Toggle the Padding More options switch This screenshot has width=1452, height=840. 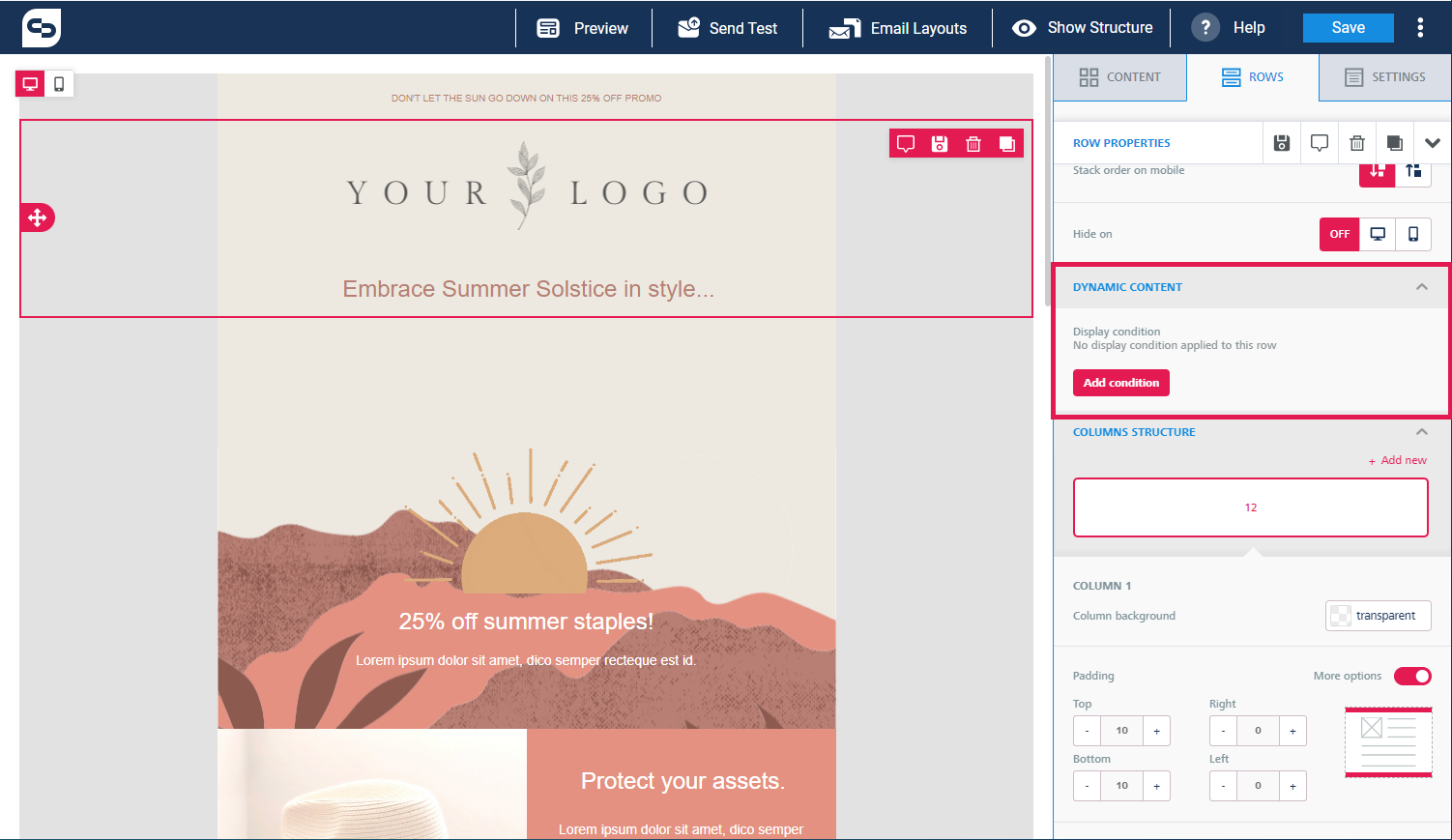(1412, 676)
